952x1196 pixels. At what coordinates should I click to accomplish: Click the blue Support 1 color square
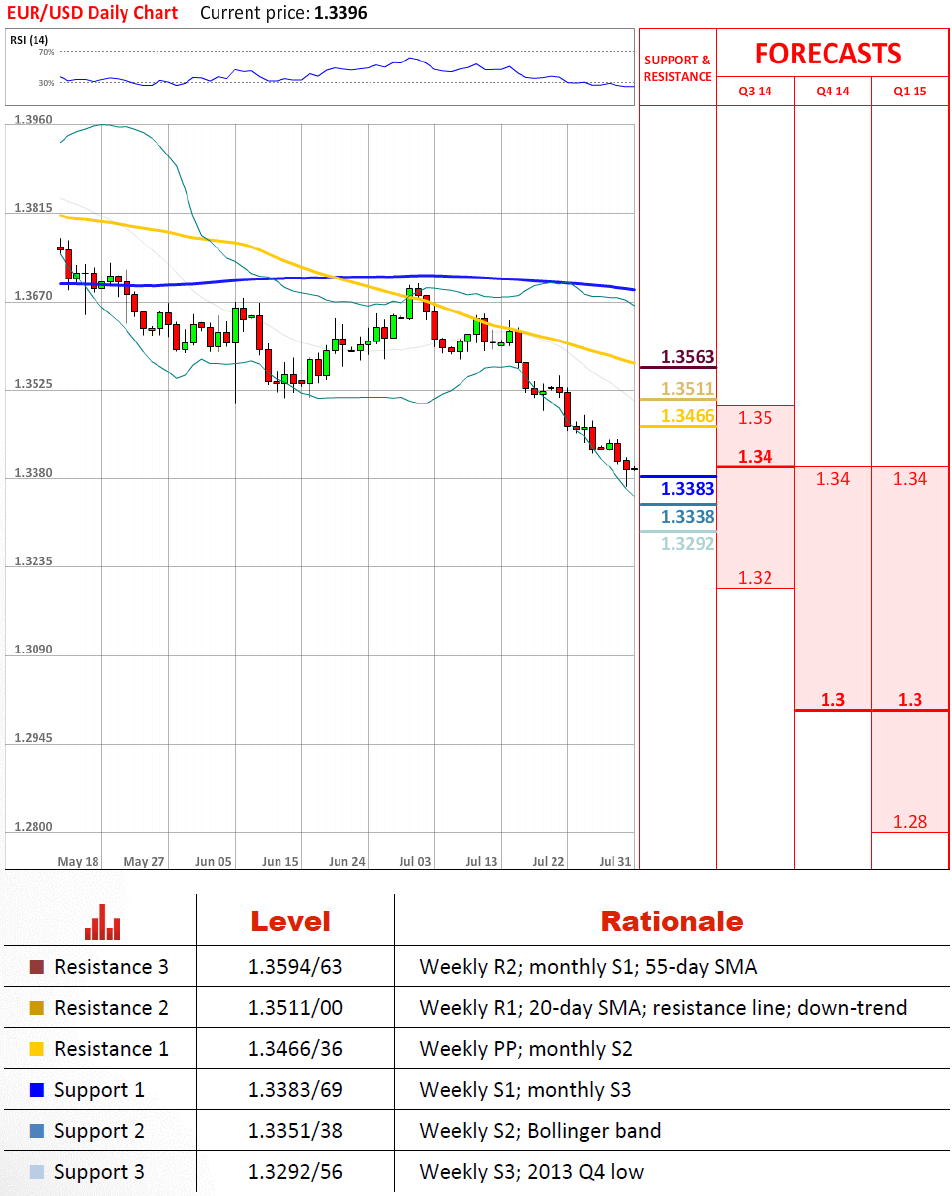(x=37, y=1090)
